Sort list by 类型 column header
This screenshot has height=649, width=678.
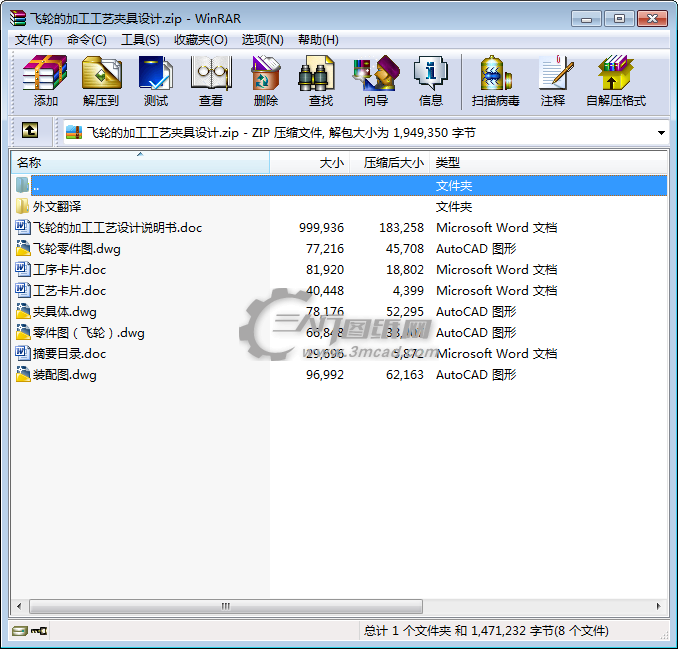tap(548, 163)
